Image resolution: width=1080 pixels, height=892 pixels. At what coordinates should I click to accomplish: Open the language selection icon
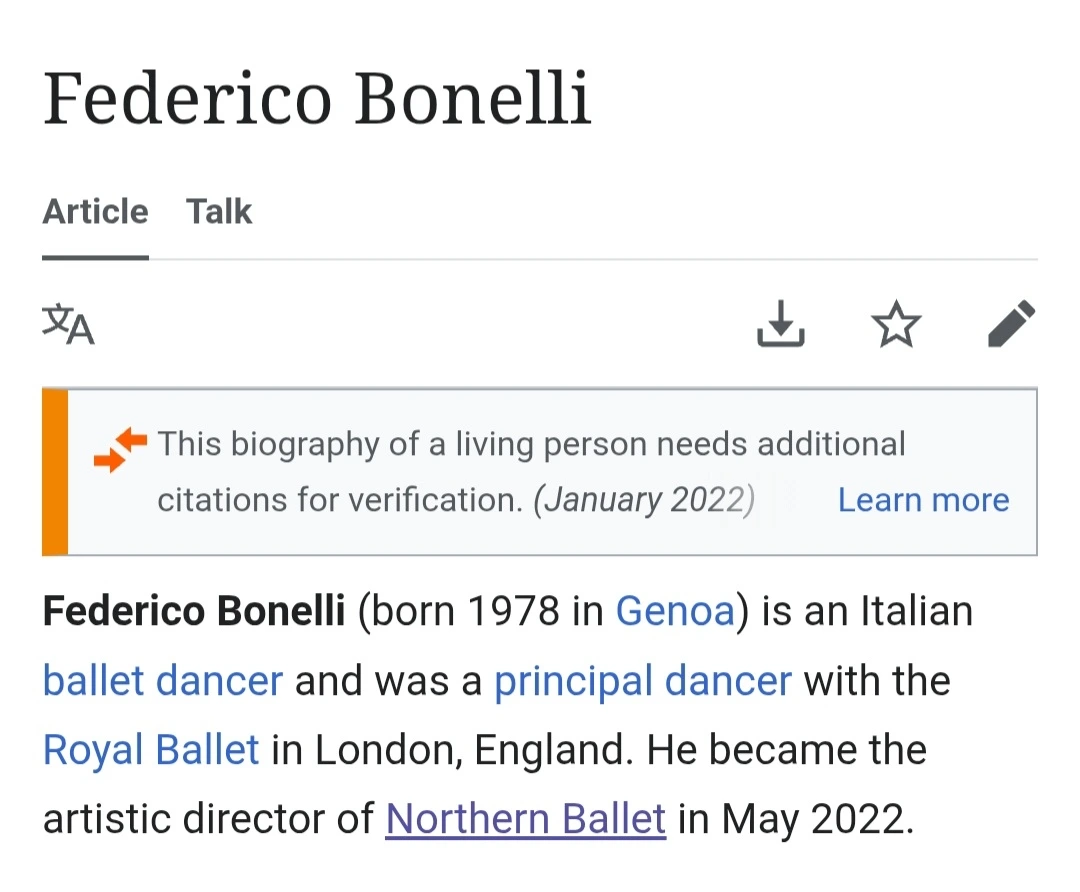point(68,325)
